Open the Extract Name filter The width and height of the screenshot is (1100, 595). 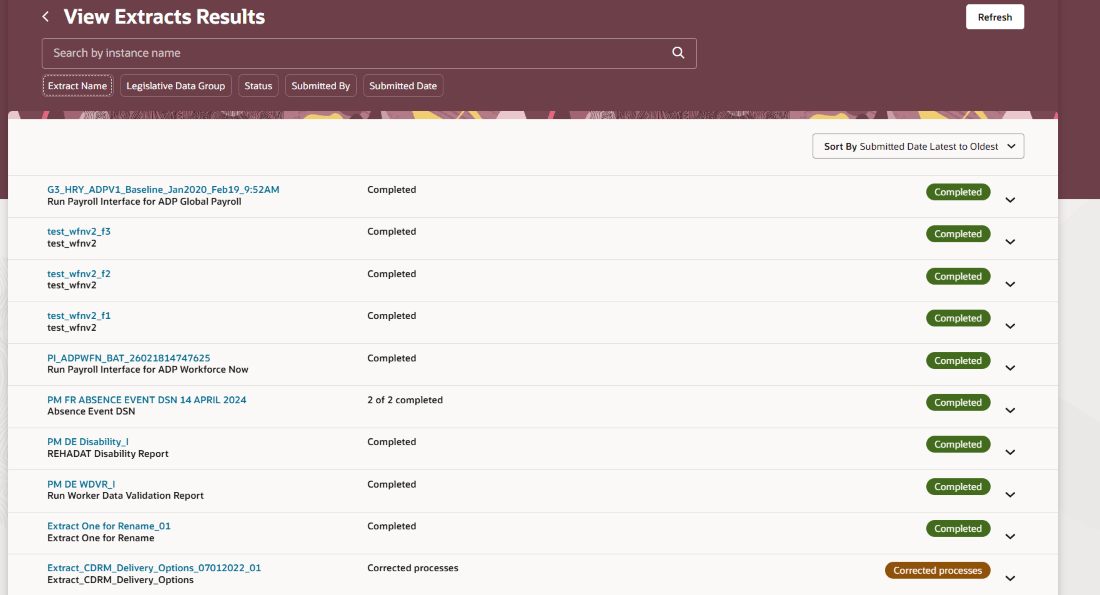pyautogui.click(x=77, y=85)
